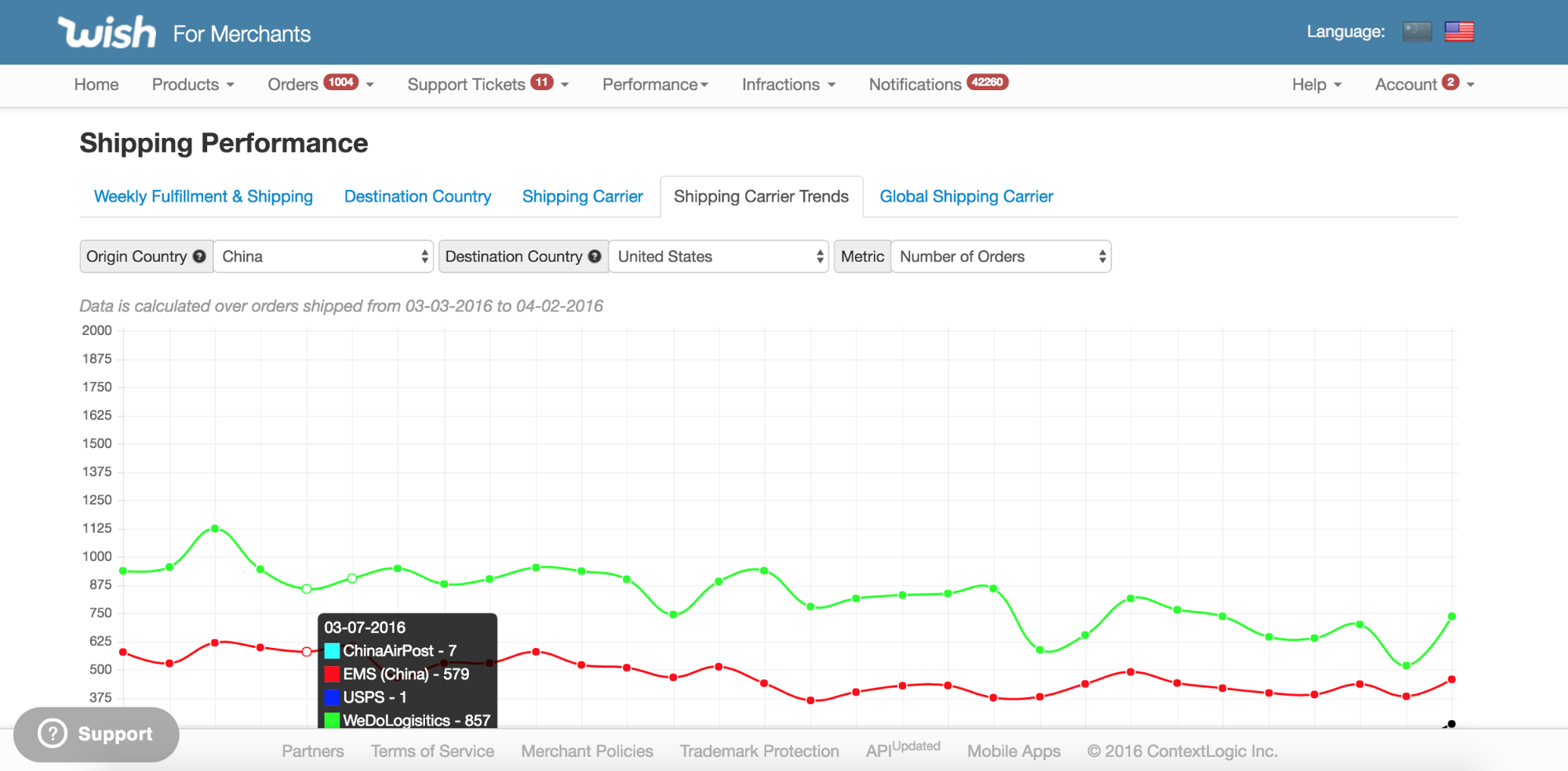Switch to Weekly Fulfillment & Shipping tab
The image size is (1568, 771).
[203, 197]
